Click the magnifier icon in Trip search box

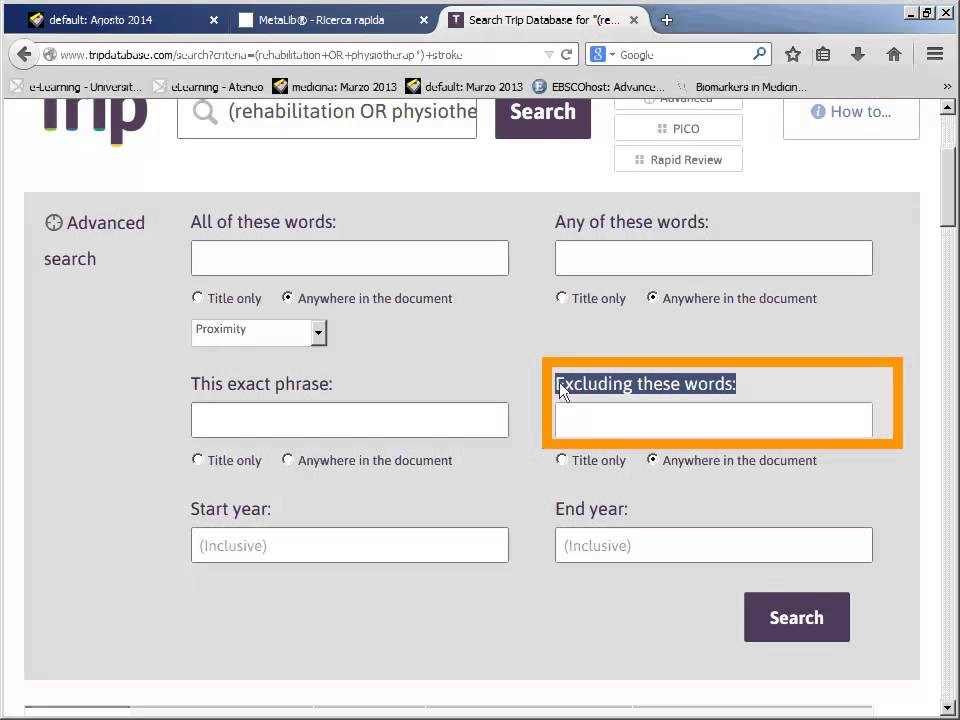(x=204, y=113)
